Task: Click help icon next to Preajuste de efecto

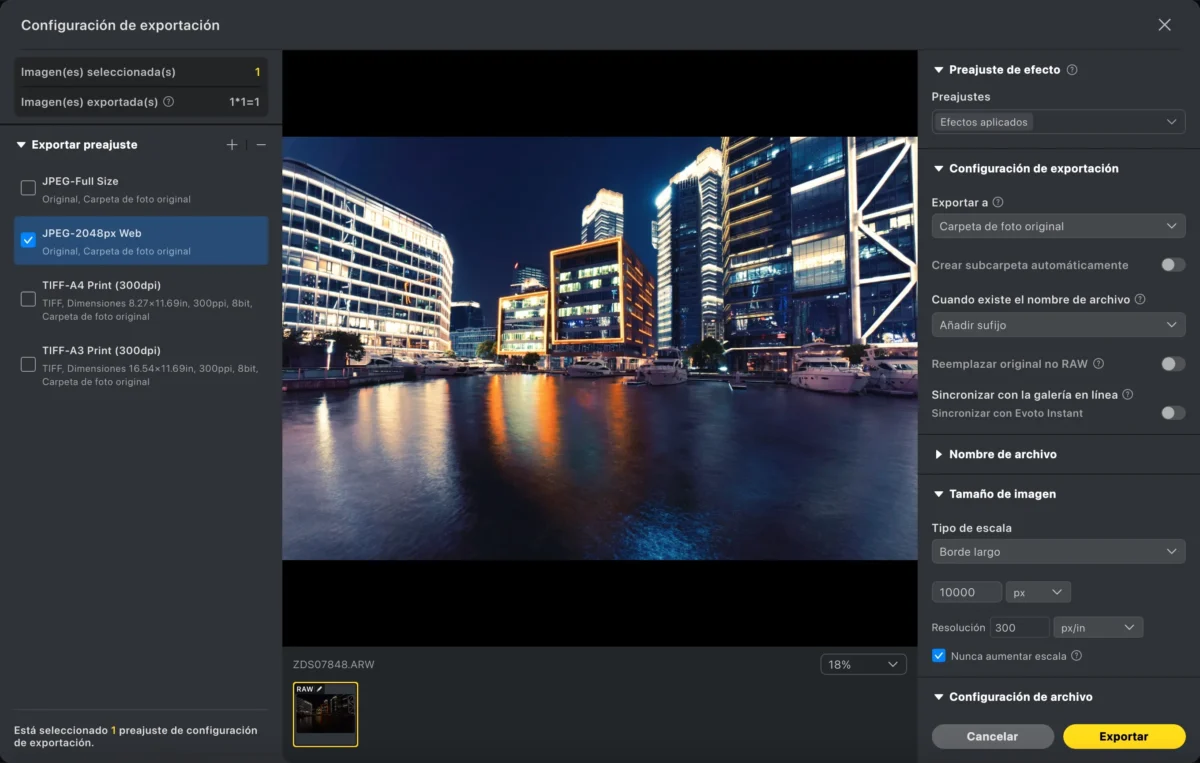Action: [1072, 70]
